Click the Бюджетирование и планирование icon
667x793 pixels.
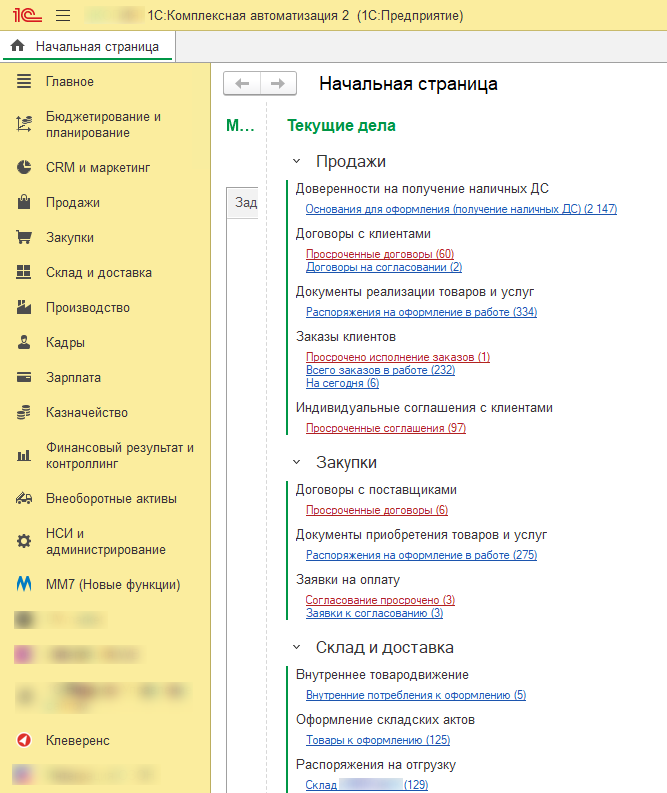click(24, 124)
